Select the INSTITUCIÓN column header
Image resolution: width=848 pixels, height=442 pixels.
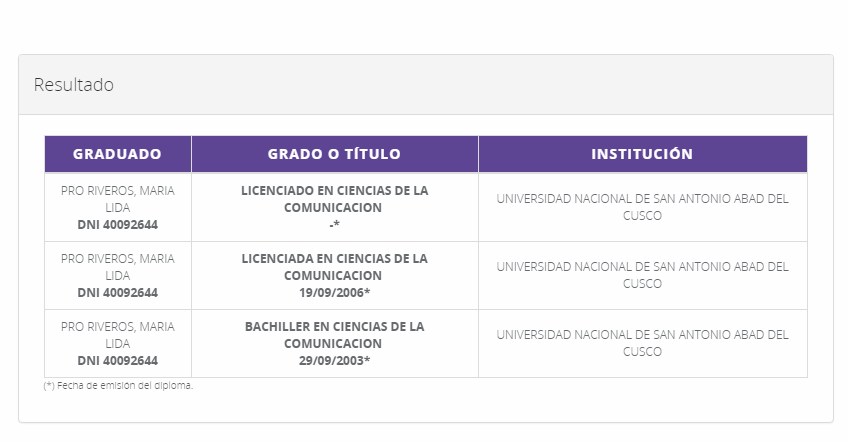[x=642, y=154]
